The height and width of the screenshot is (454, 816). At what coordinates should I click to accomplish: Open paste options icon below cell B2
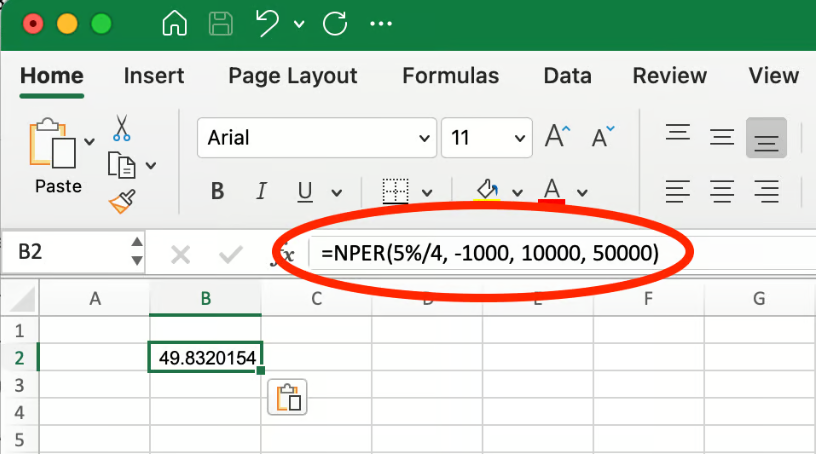287,397
